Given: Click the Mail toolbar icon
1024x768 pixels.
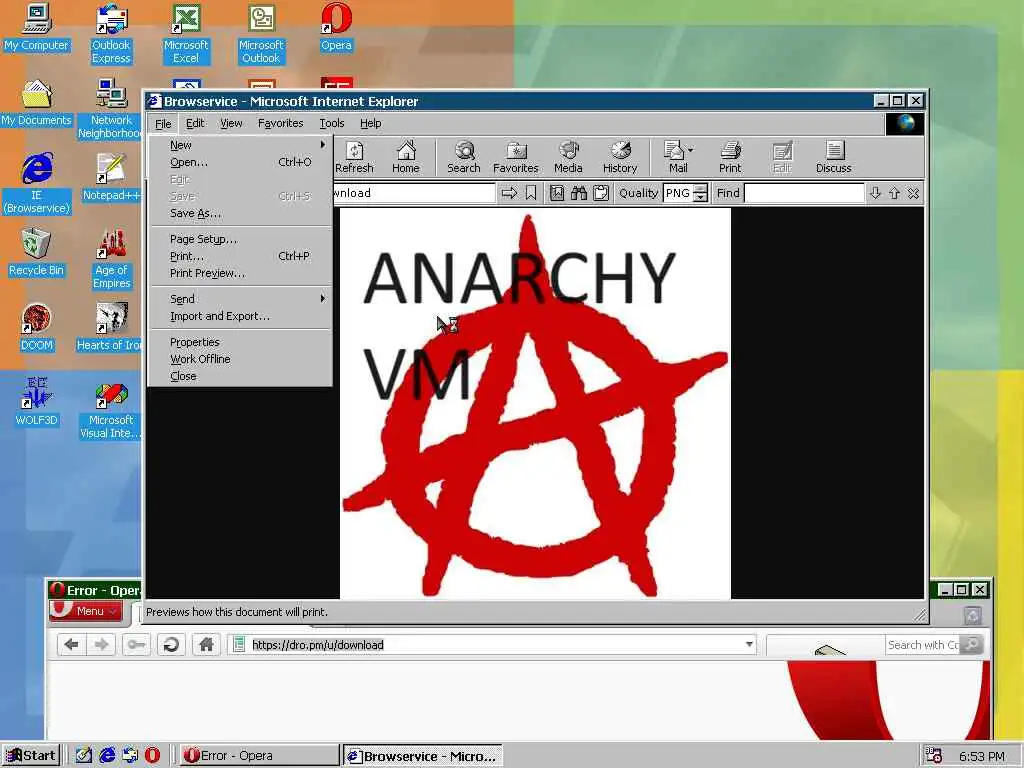Looking at the screenshot, I should [x=675, y=157].
